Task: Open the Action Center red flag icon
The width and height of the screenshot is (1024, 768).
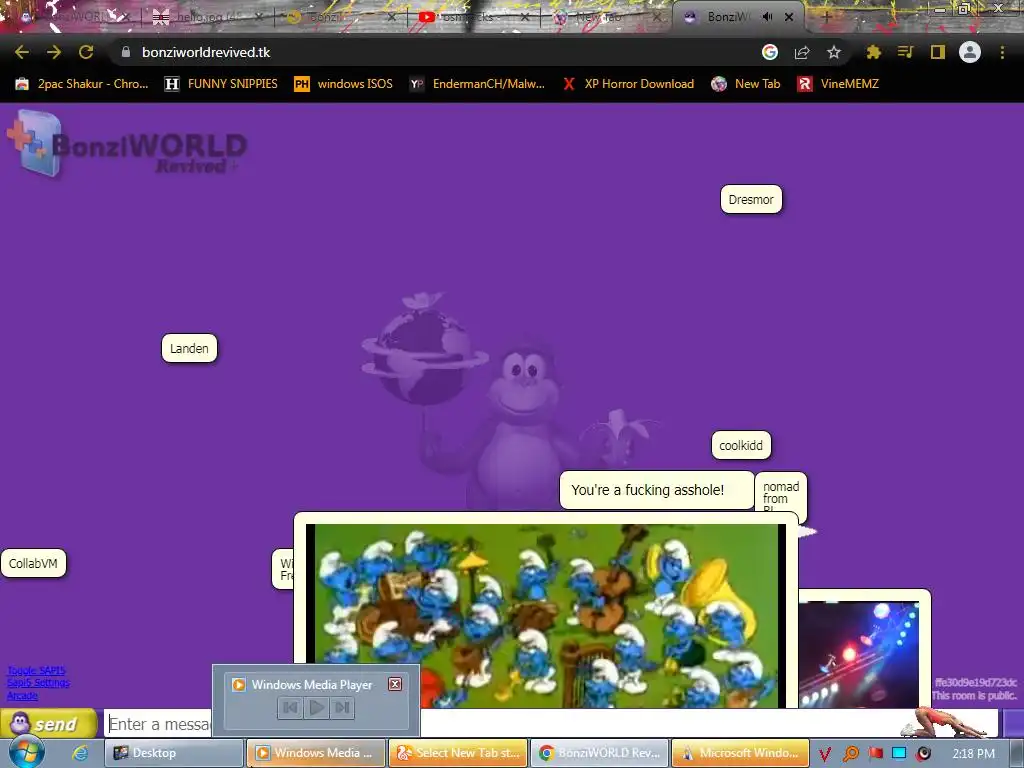Action: (x=875, y=754)
